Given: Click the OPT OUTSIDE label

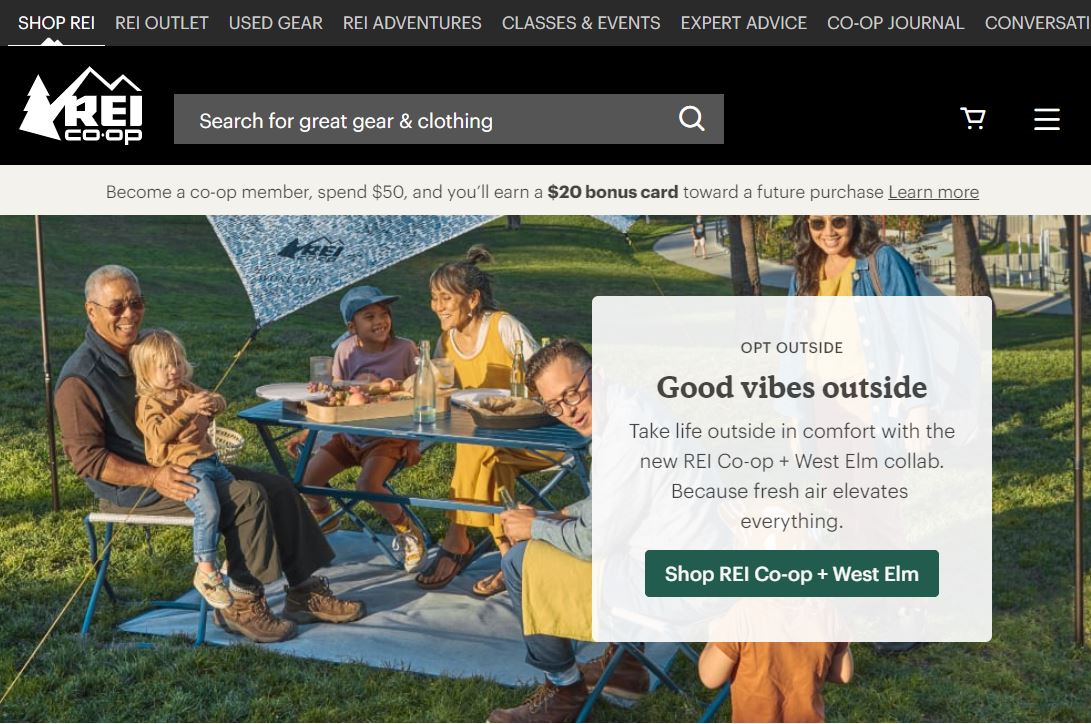Looking at the screenshot, I should coord(792,348).
